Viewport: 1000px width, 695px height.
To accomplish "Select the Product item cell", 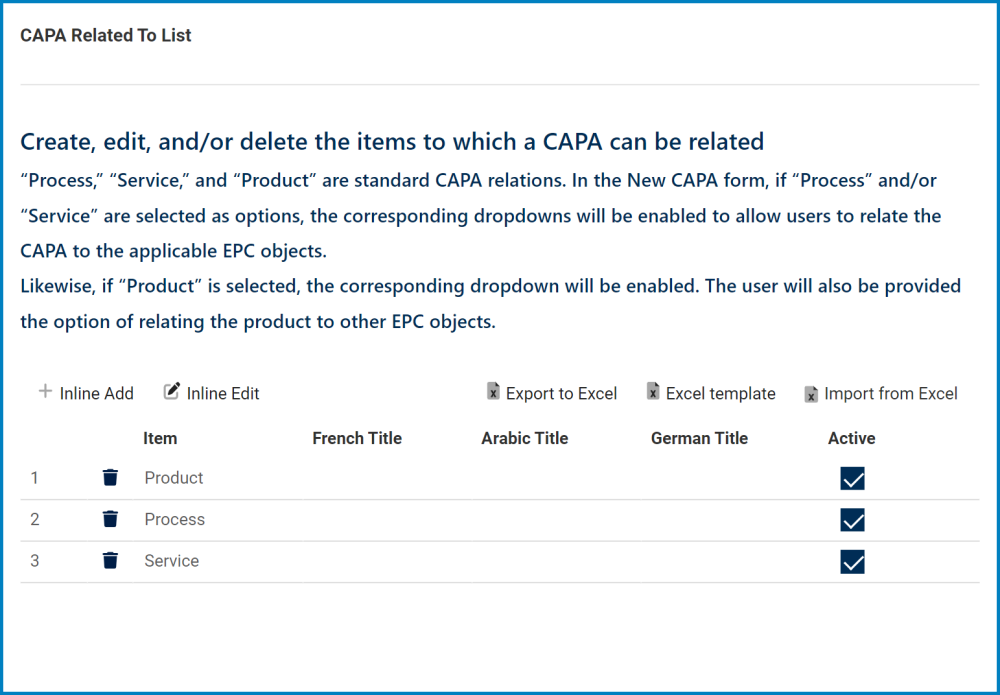I will tap(174, 478).
